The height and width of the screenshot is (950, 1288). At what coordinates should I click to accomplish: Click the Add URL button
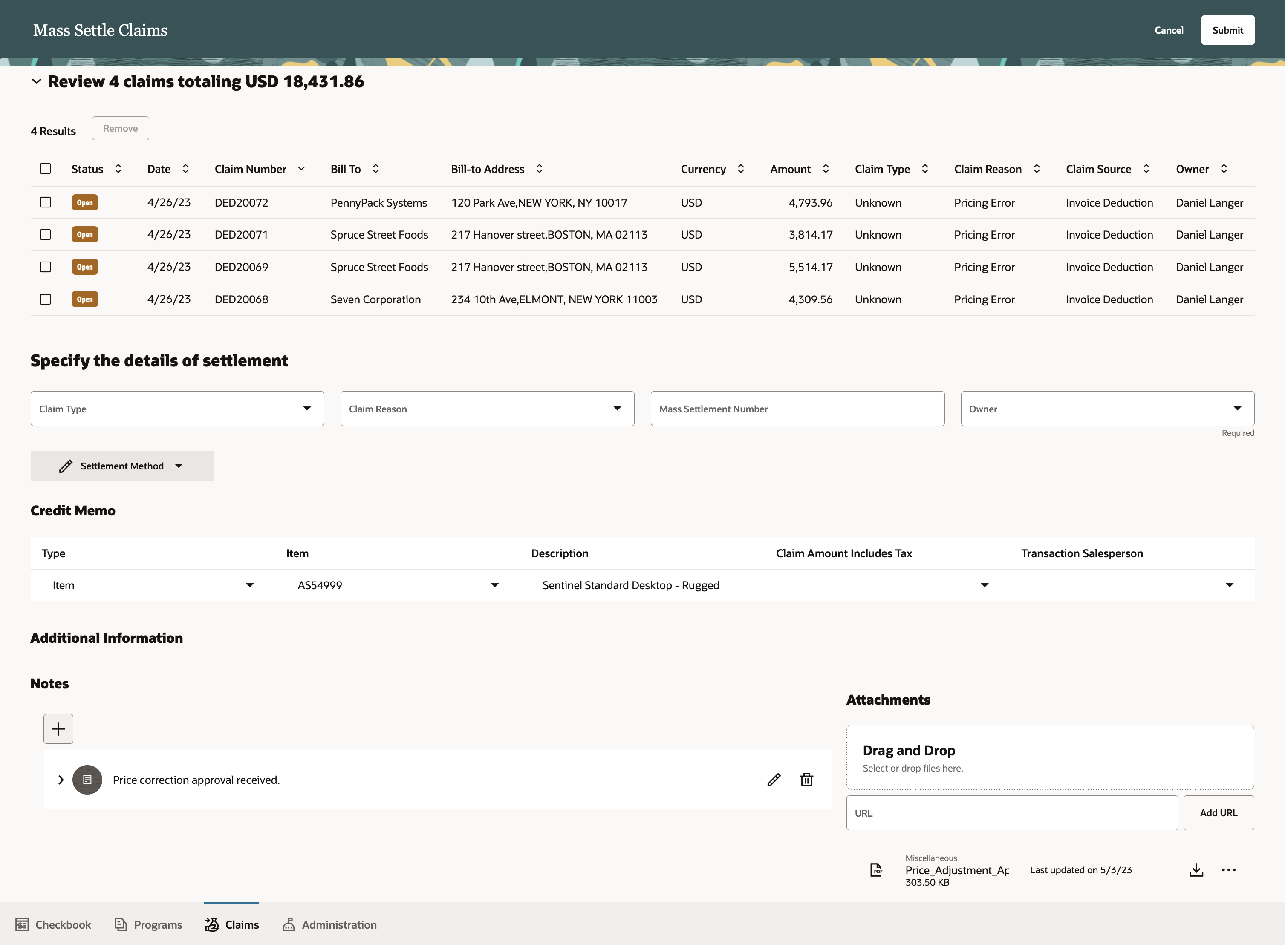point(1219,812)
